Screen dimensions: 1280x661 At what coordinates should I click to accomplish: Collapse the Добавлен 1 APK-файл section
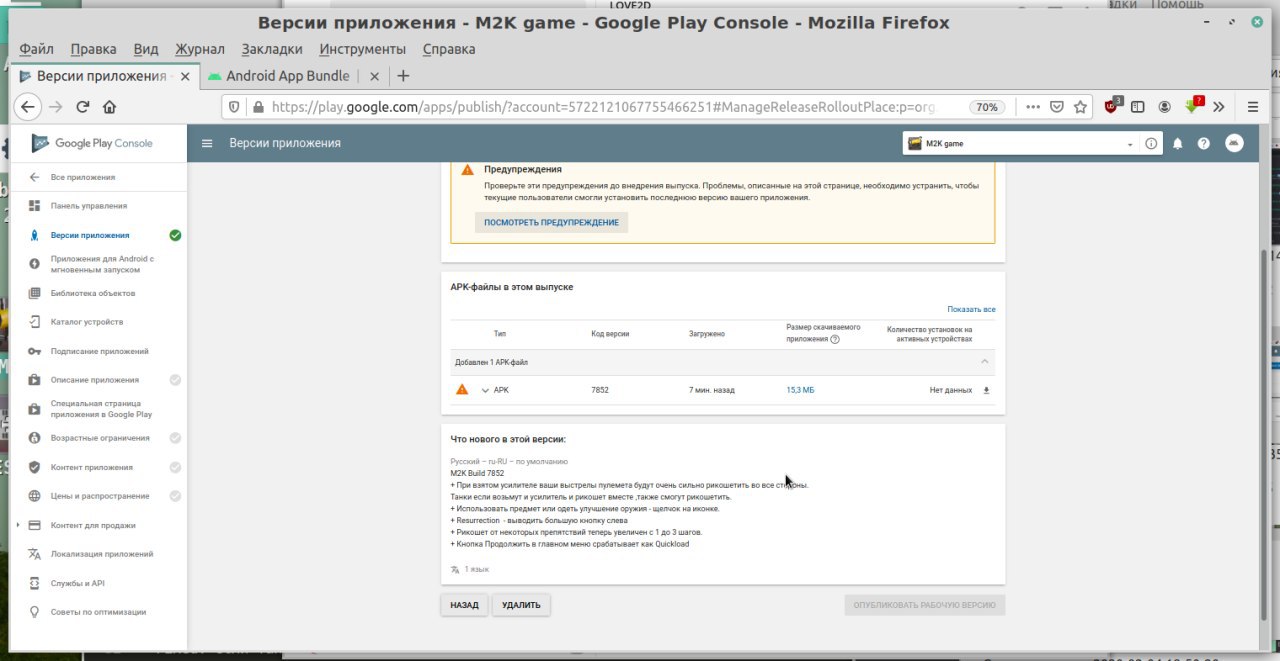point(984,361)
